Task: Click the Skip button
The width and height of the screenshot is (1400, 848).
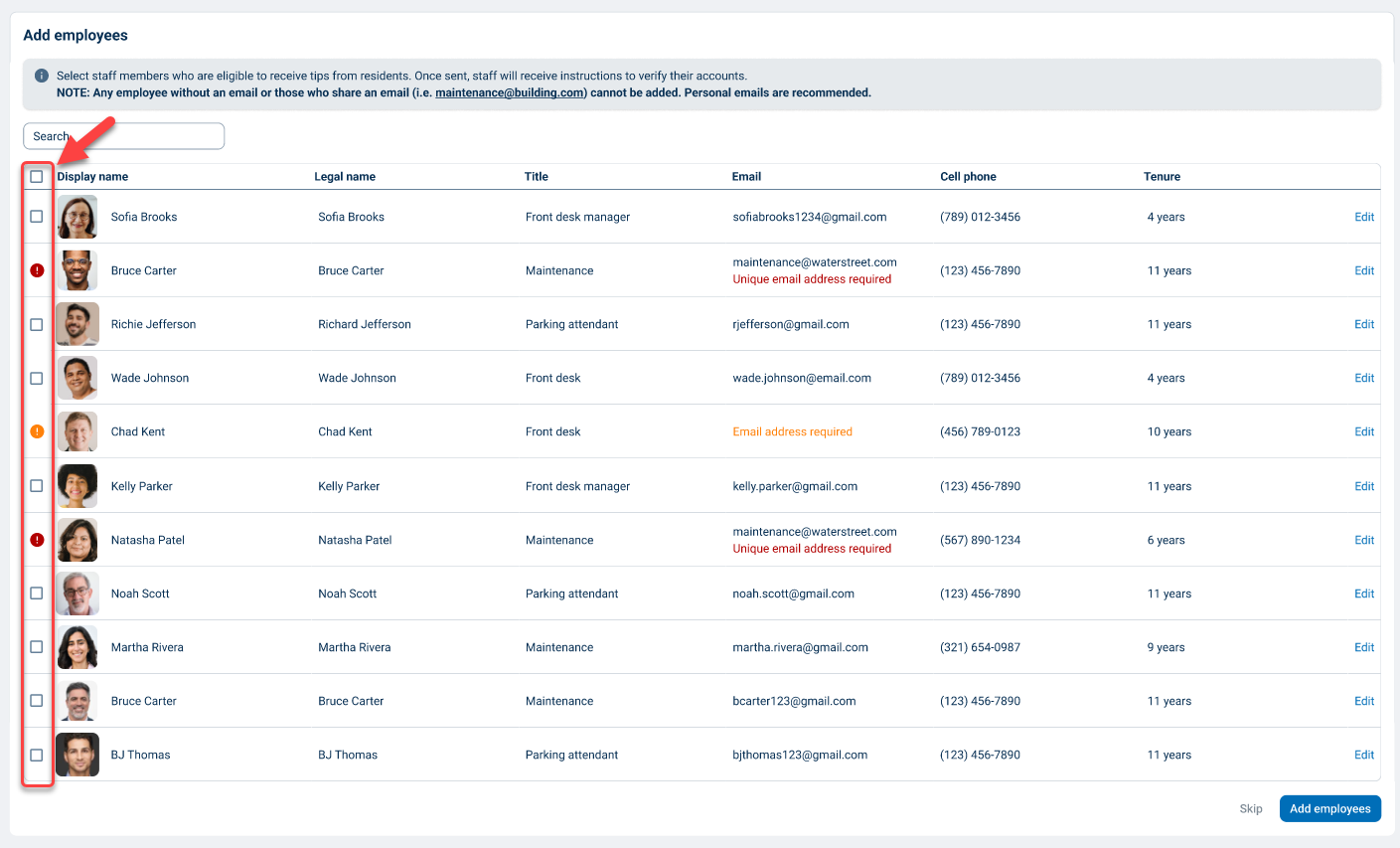Action: (1251, 809)
